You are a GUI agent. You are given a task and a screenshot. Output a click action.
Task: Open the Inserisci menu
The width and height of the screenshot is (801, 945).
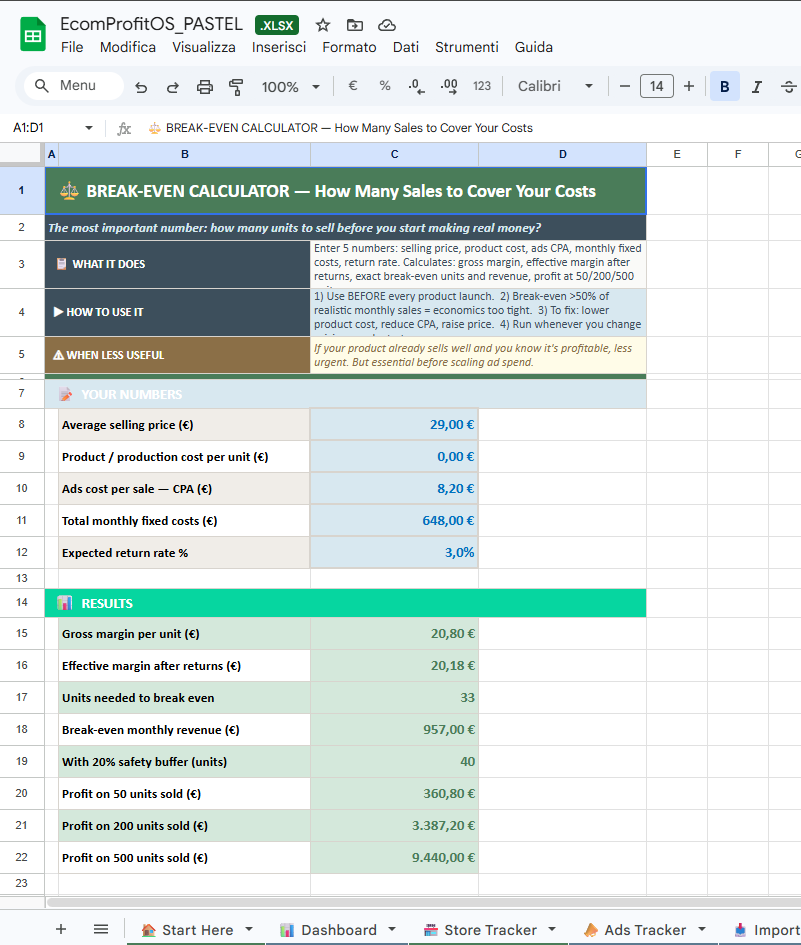coord(279,47)
